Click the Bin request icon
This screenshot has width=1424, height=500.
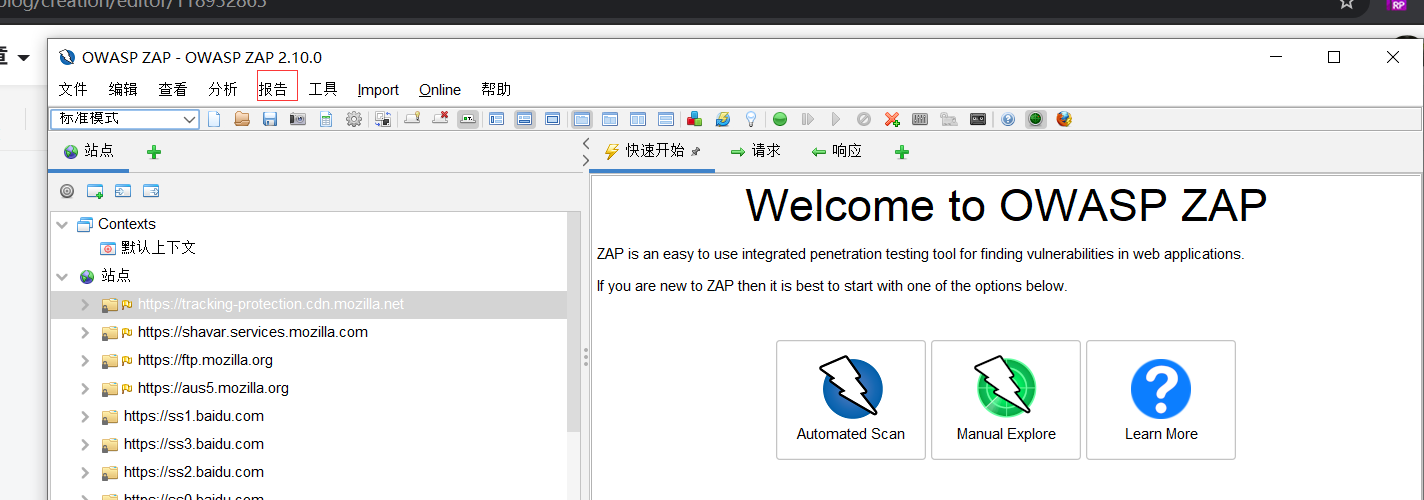tap(864, 119)
